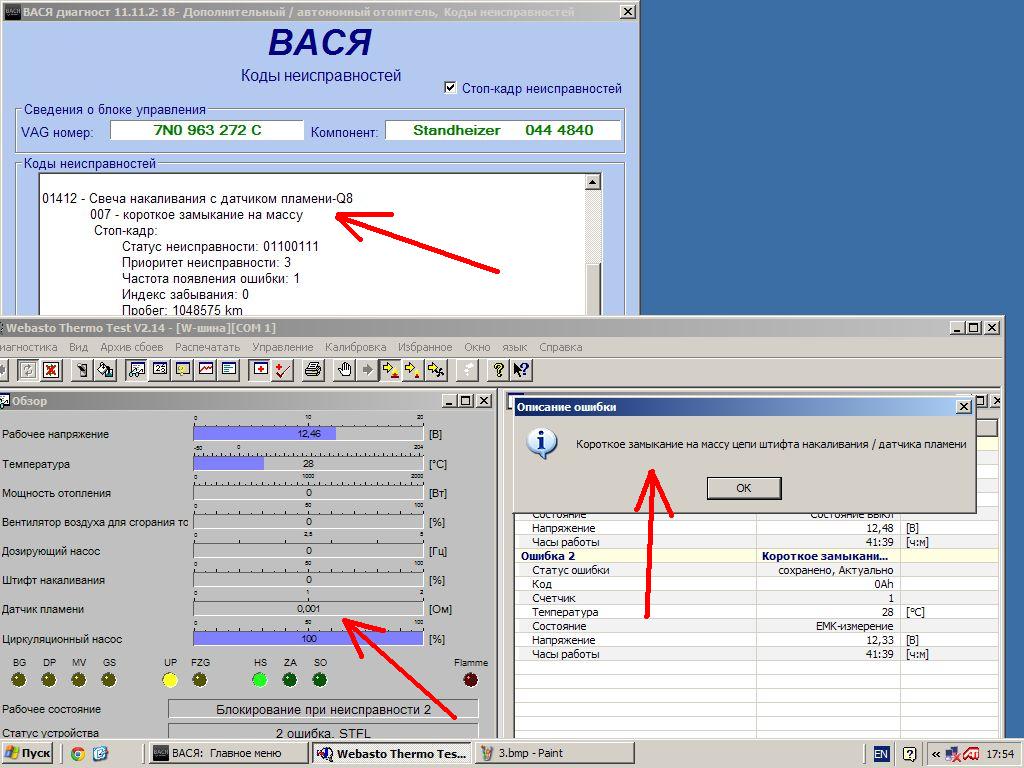The image size is (1024, 768).
Task: Click the window icon showing number 23
Action: [x=160, y=370]
